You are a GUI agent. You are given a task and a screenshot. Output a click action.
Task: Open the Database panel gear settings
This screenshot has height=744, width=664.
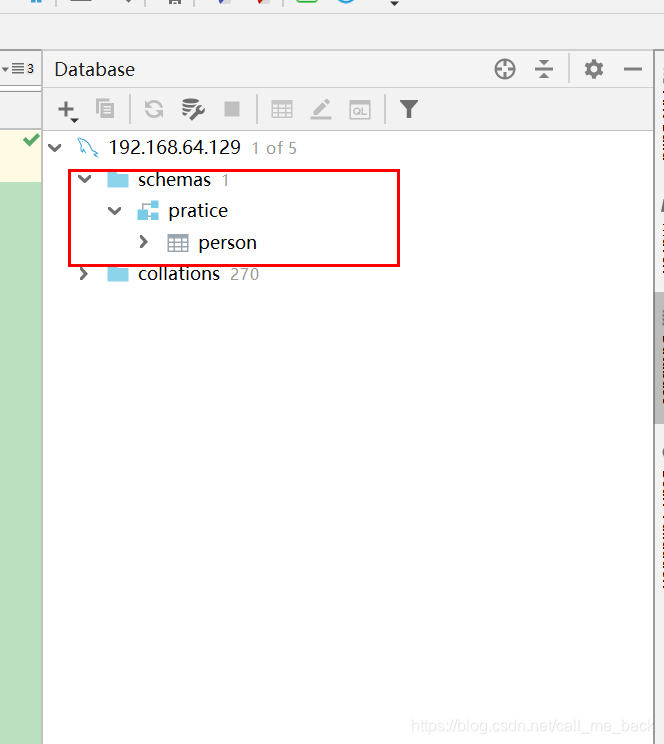click(594, 69)
